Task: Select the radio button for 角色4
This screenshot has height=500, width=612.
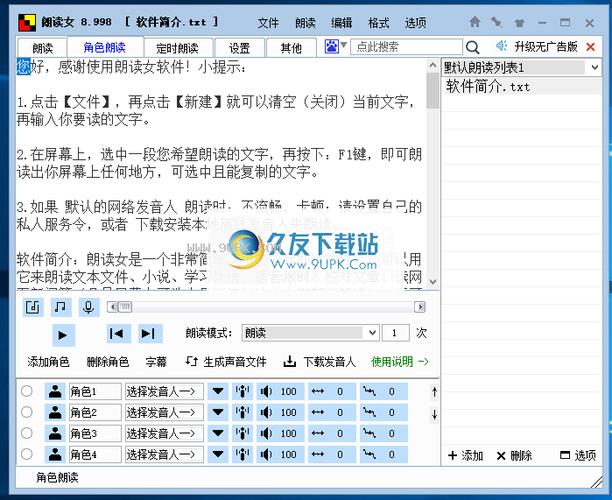Action: [27, 454]
